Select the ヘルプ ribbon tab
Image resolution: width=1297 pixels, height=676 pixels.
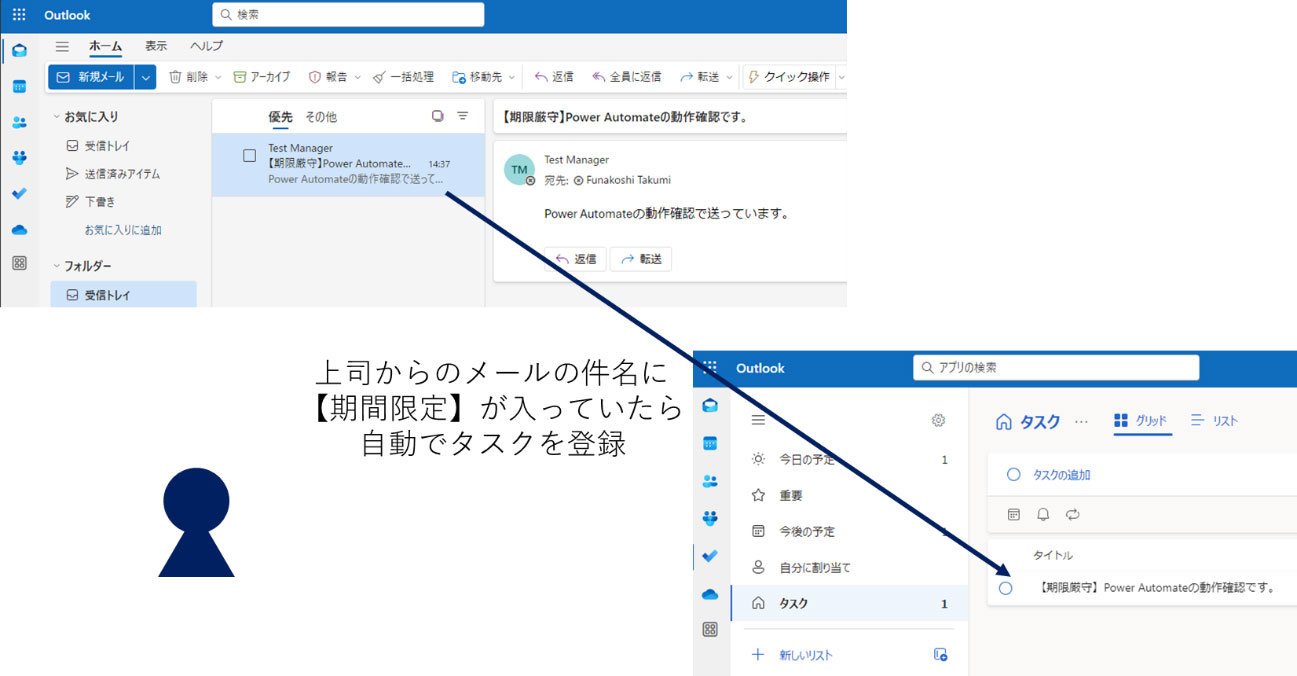pyautogui.click(x=207, y=46)
